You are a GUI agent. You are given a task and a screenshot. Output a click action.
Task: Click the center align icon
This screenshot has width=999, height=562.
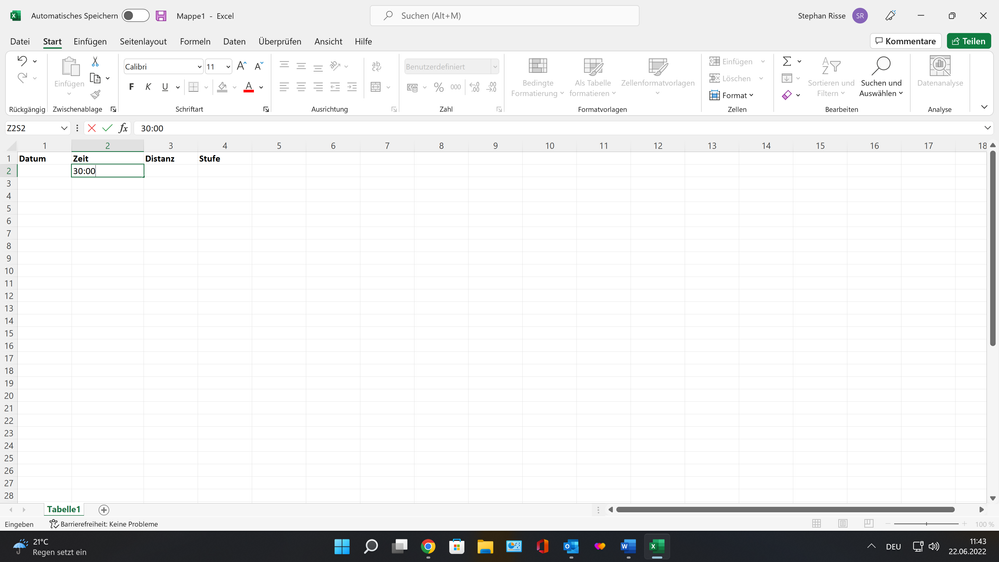(x=301, y=87)
